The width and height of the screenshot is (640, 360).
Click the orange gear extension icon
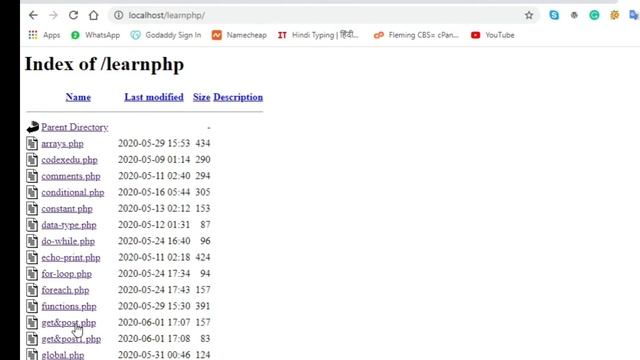615,15
